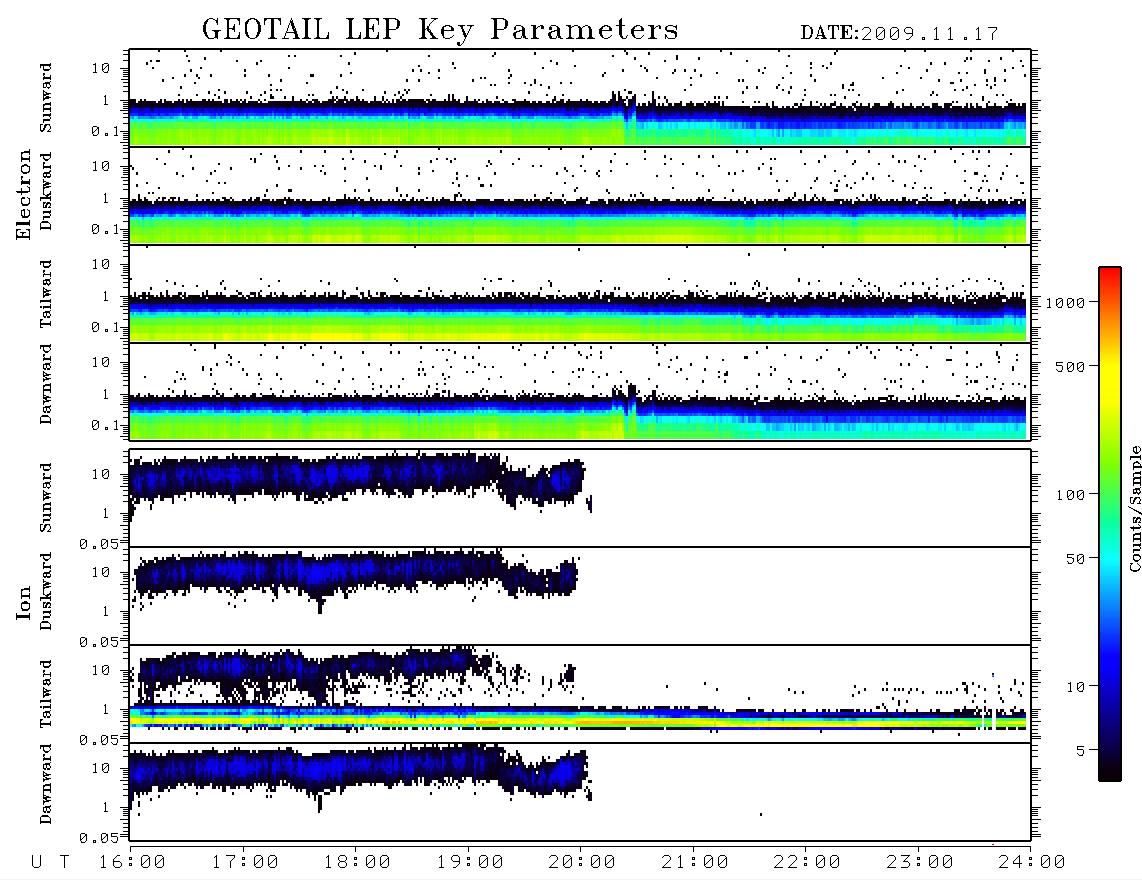
Task: Click the title "GEOTAIL LEP Key Parameters"
Action: (440, 30)
